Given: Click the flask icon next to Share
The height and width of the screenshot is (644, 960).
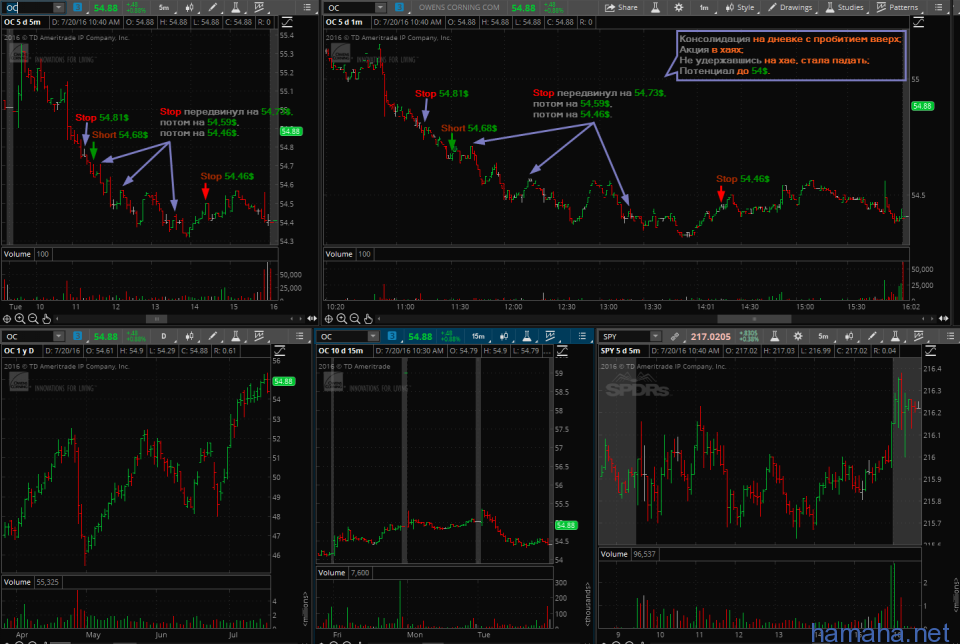Looking at the screenshot, I should [x=655, y=7].
